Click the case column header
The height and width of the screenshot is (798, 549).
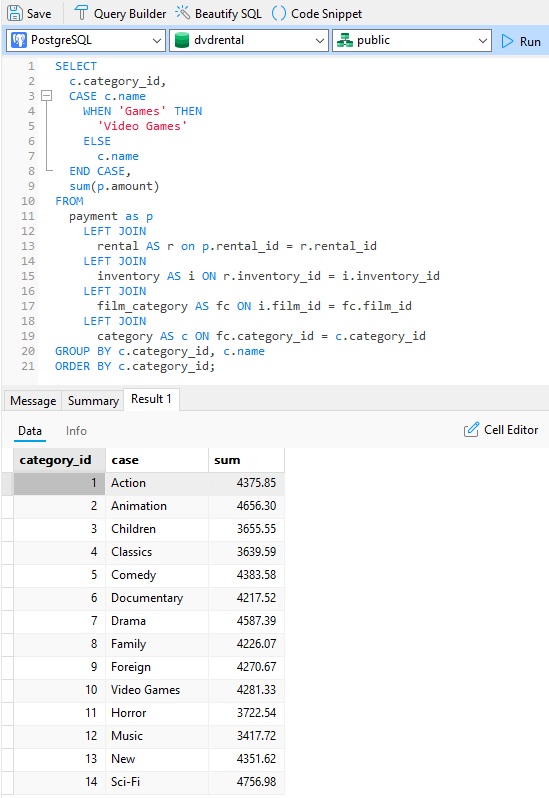[157, 460]
